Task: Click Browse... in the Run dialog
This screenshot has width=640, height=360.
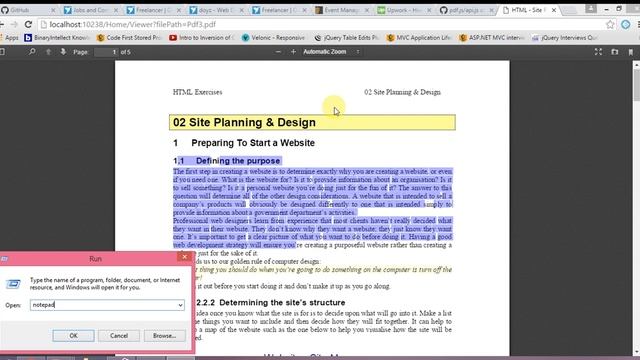Action: tap(164, 336)
